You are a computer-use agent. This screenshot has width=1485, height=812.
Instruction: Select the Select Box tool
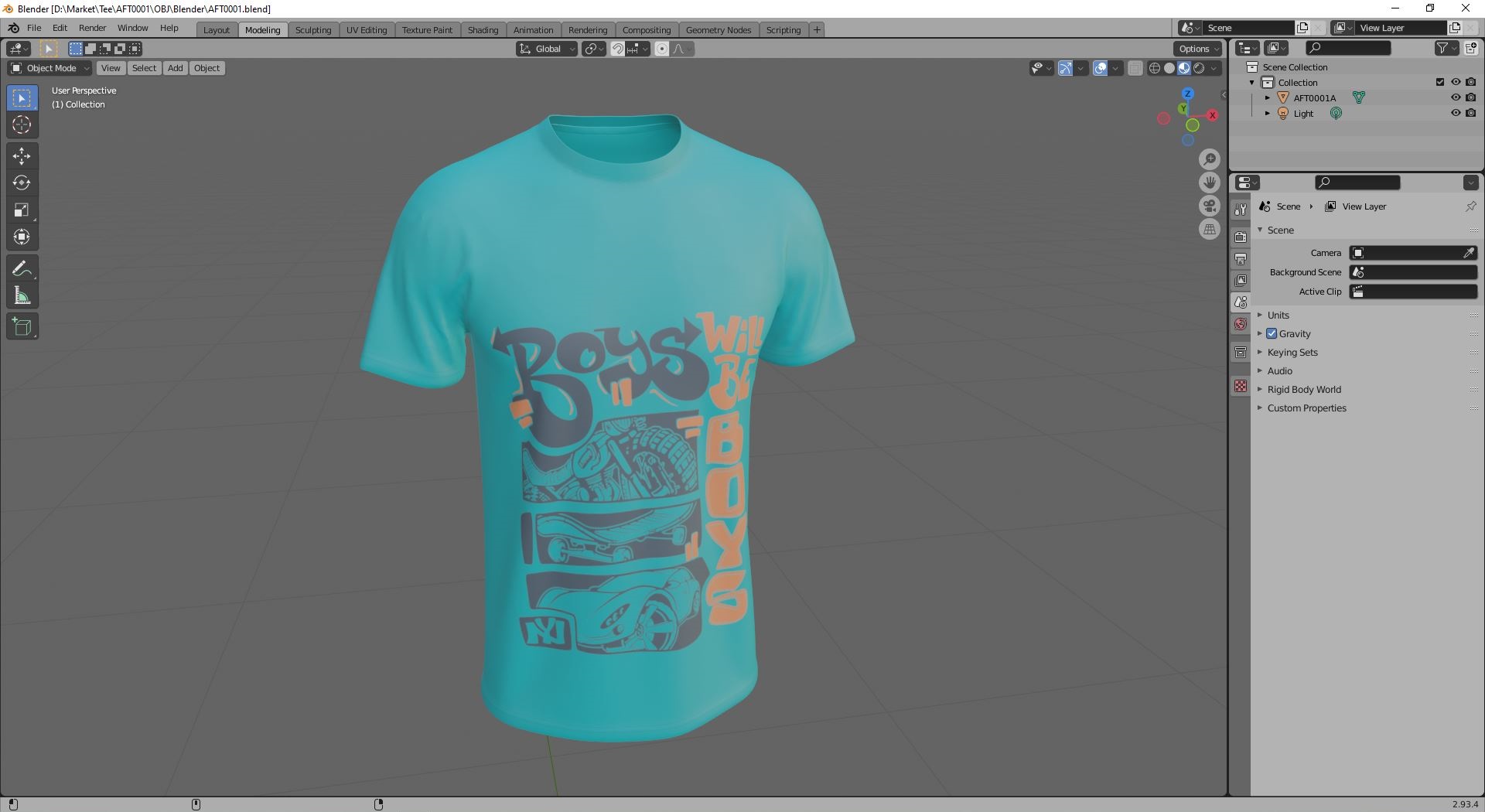[x=22, y=98]
